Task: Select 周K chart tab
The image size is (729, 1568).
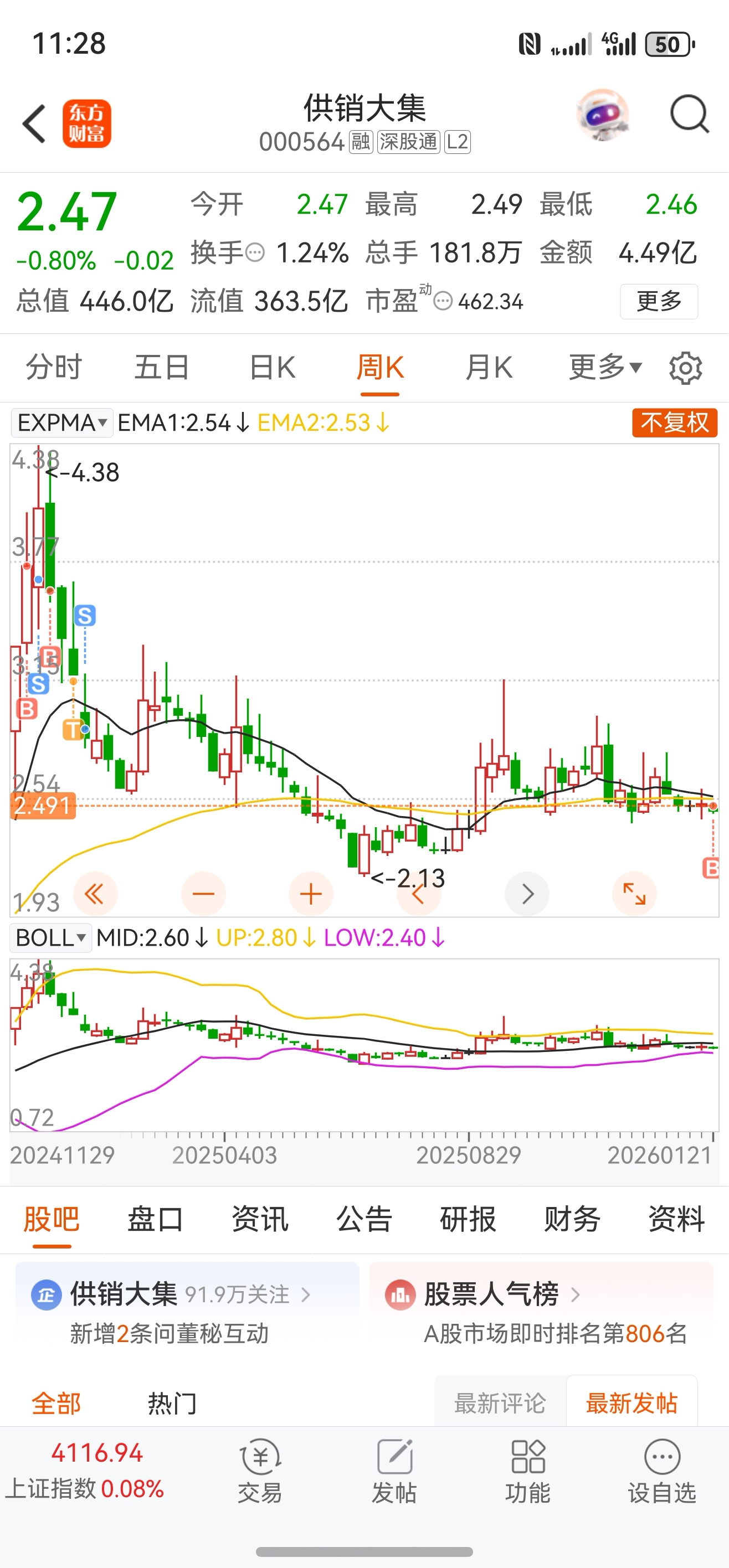Action: [380, 368]
